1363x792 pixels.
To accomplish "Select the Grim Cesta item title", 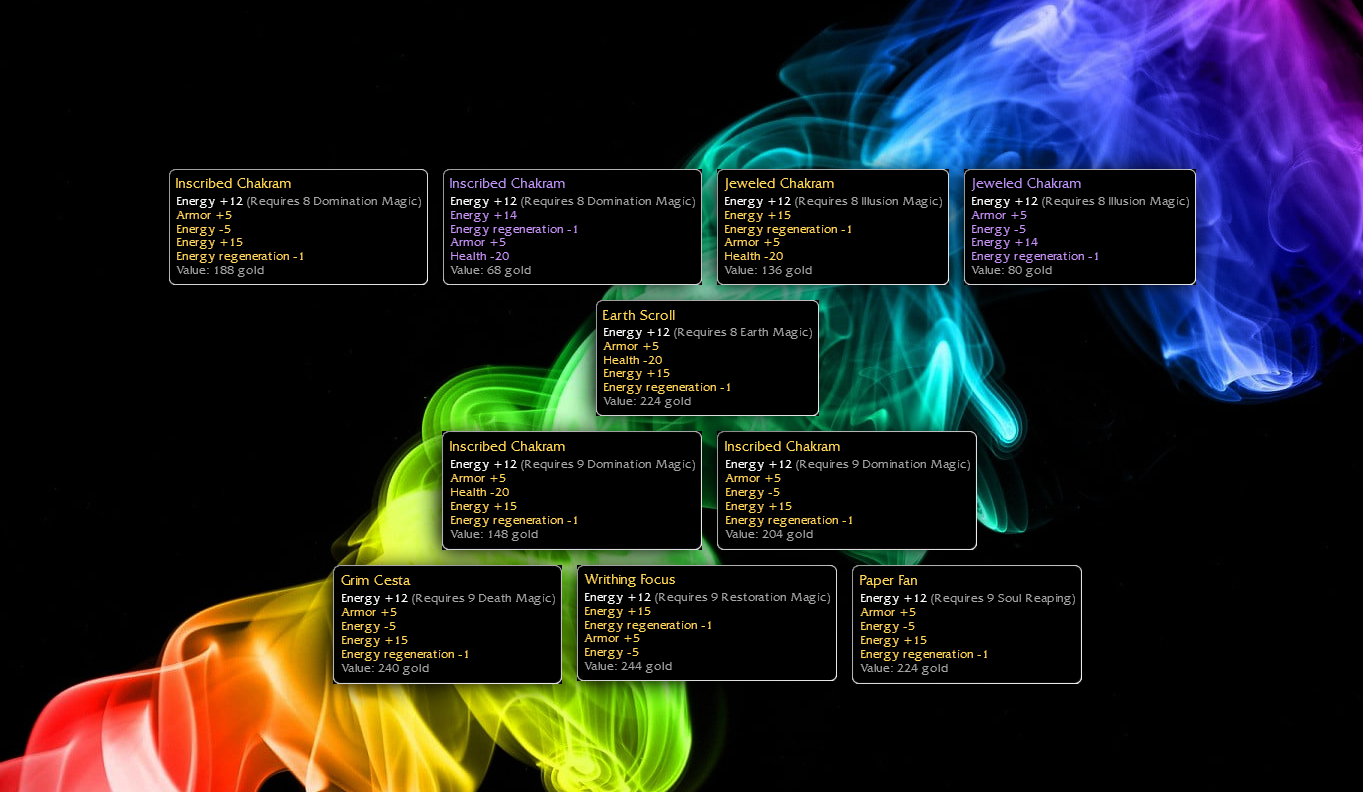I will (x=375, y=580).
